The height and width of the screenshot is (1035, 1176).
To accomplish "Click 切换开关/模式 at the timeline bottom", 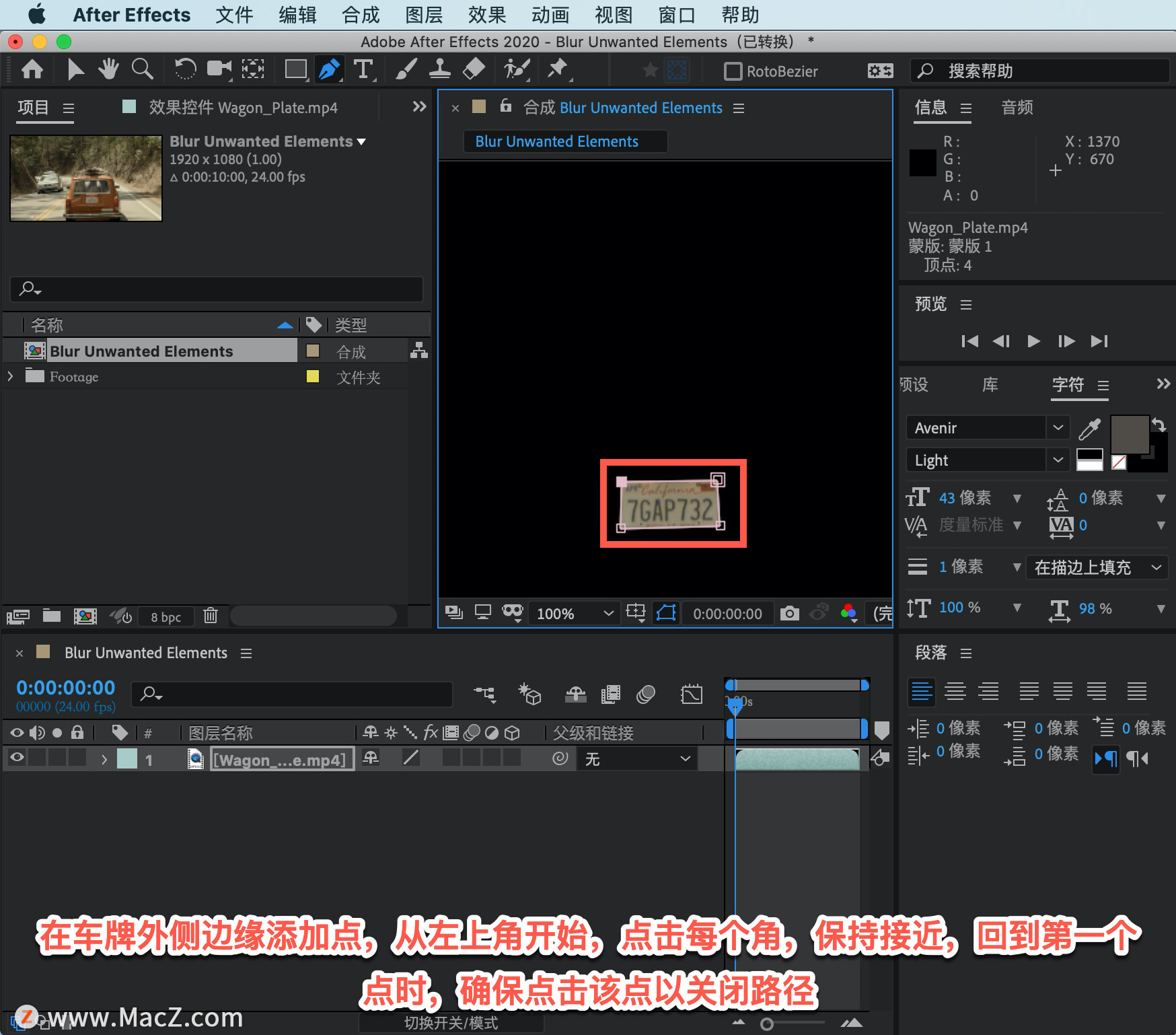I will pos(451,1023).
